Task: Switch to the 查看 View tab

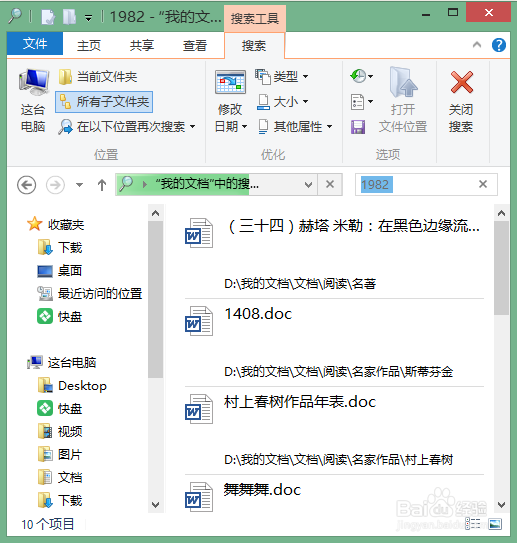Action: 195,45
